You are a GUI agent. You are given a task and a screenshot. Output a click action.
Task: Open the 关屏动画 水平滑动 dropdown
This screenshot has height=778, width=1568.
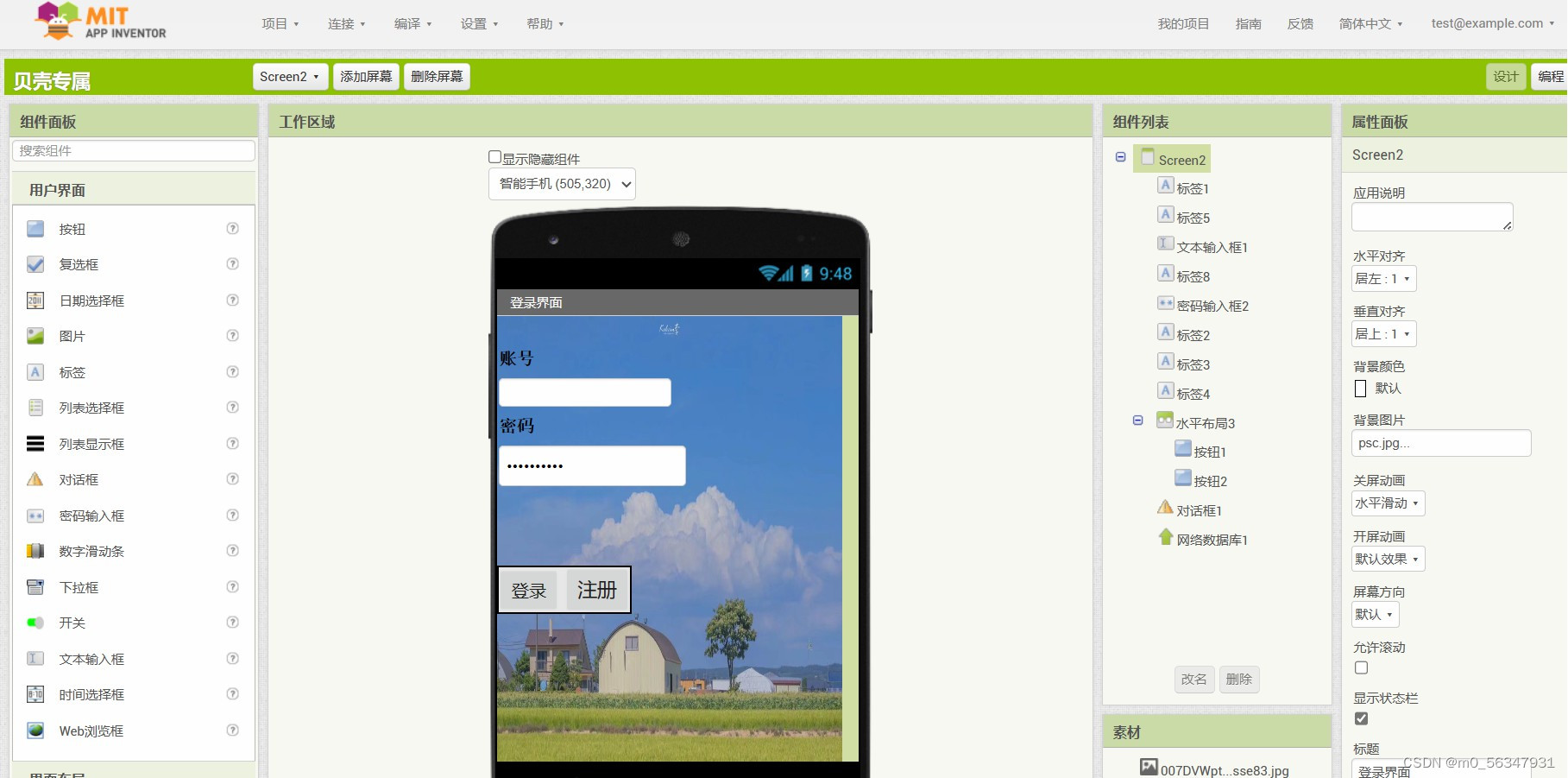tap(1387, 503)
